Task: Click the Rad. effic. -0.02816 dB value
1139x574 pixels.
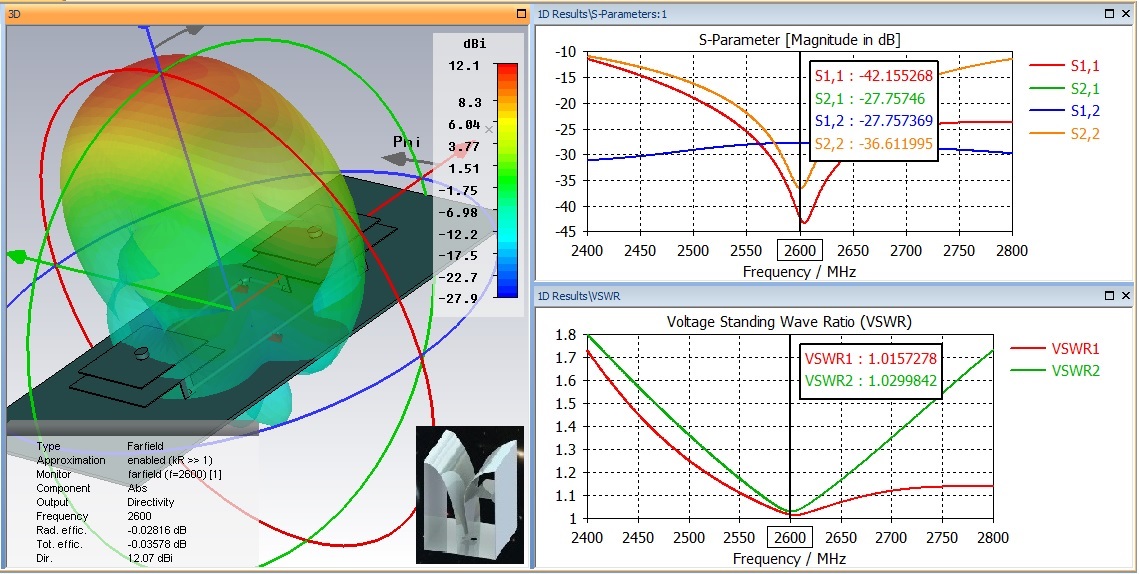Action: tap(156, 530)
